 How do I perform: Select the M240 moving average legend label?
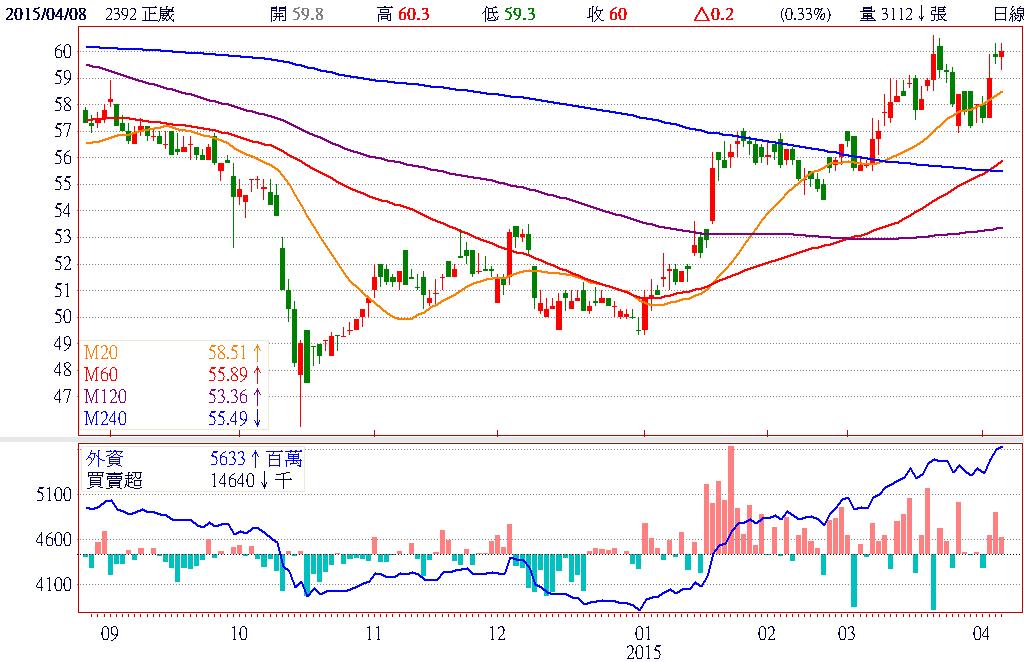[x=106, y=419]
